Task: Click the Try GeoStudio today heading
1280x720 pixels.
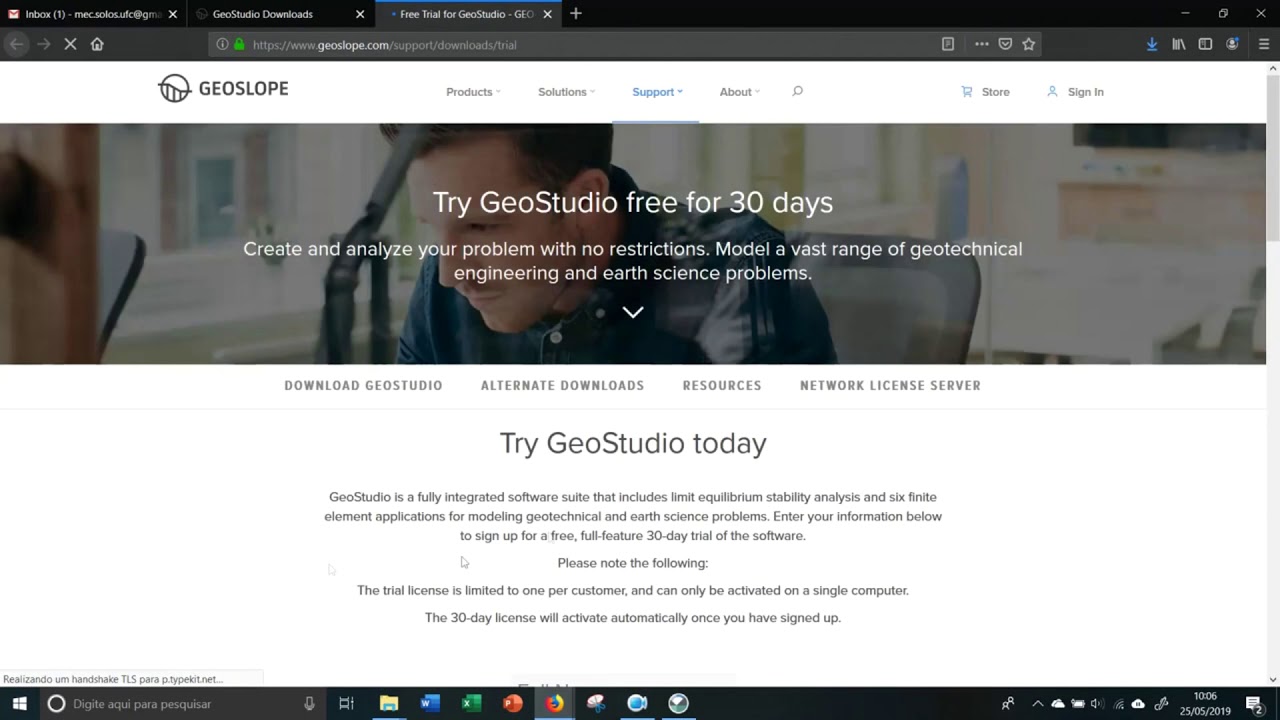Action: (633, 443)
